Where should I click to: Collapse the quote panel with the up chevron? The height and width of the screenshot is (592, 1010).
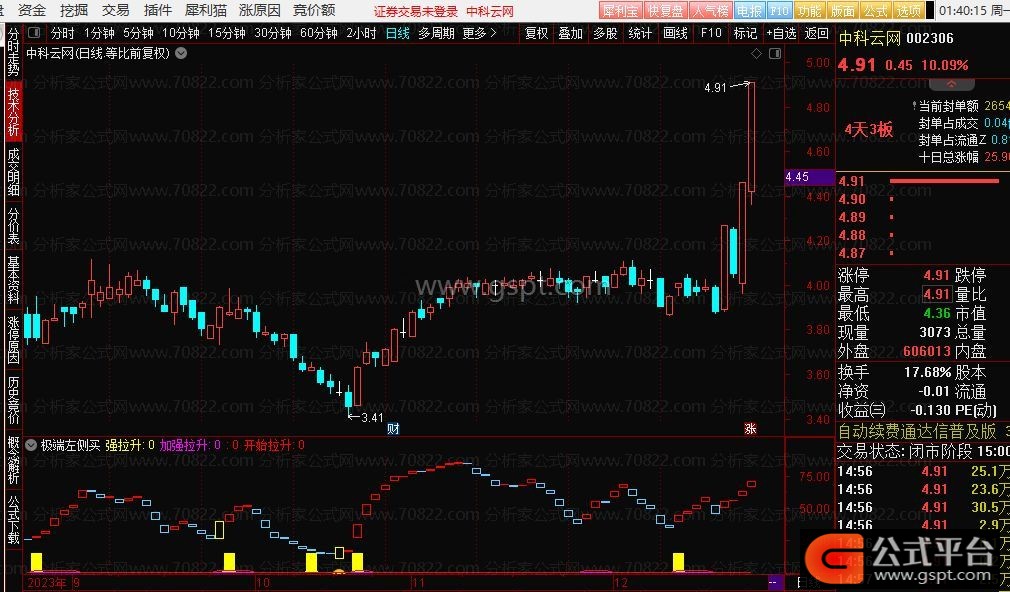tap(951, 84)
